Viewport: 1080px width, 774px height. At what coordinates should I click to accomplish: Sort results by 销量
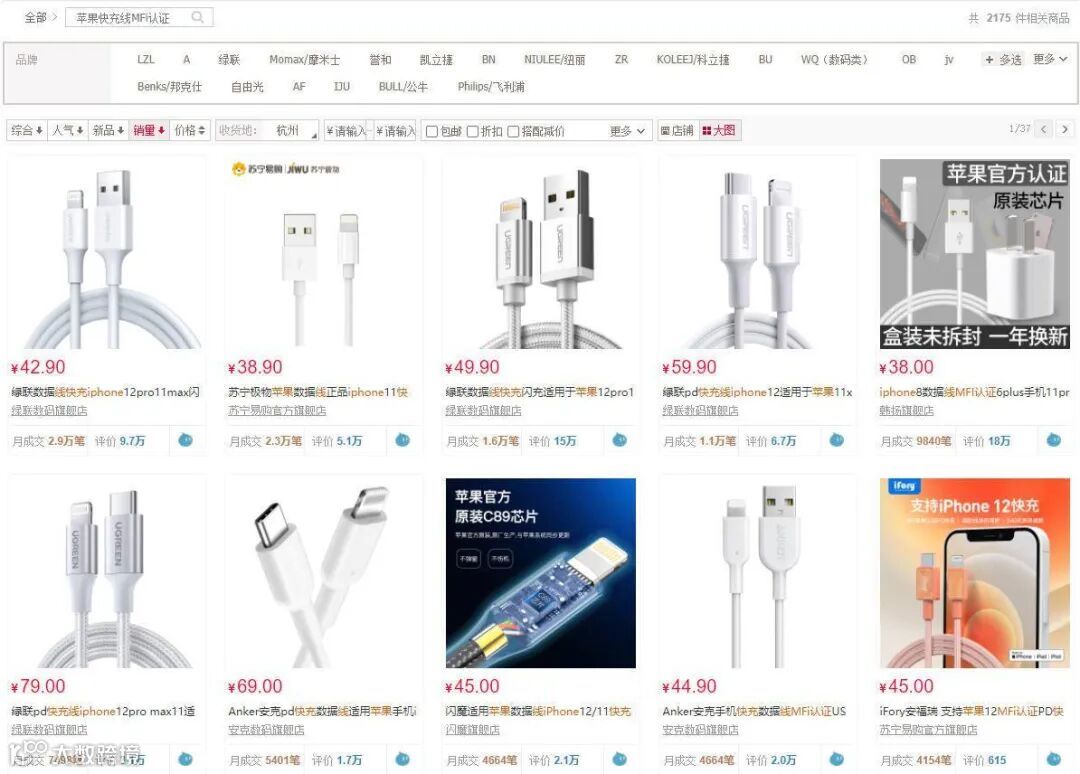149,130
